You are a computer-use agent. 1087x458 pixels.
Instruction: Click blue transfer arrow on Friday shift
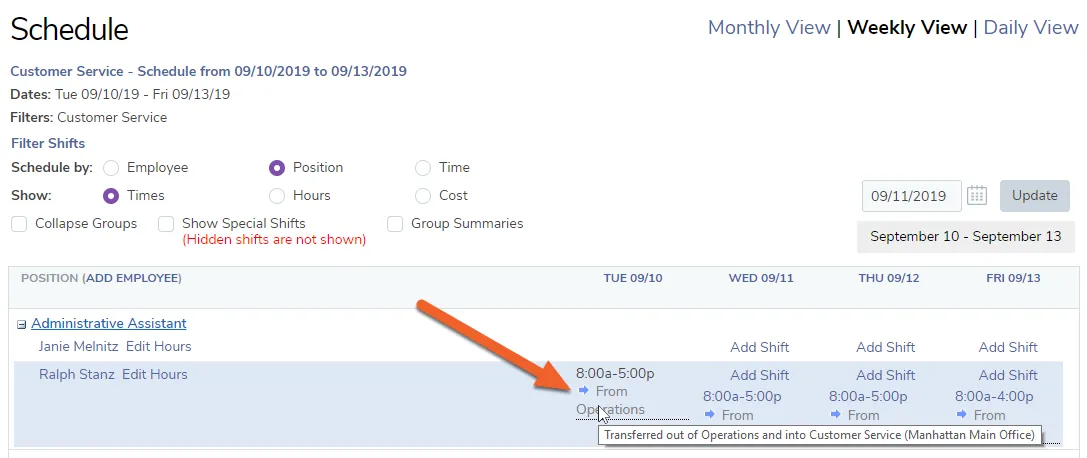pyautogui.click(x=962, y=414)
